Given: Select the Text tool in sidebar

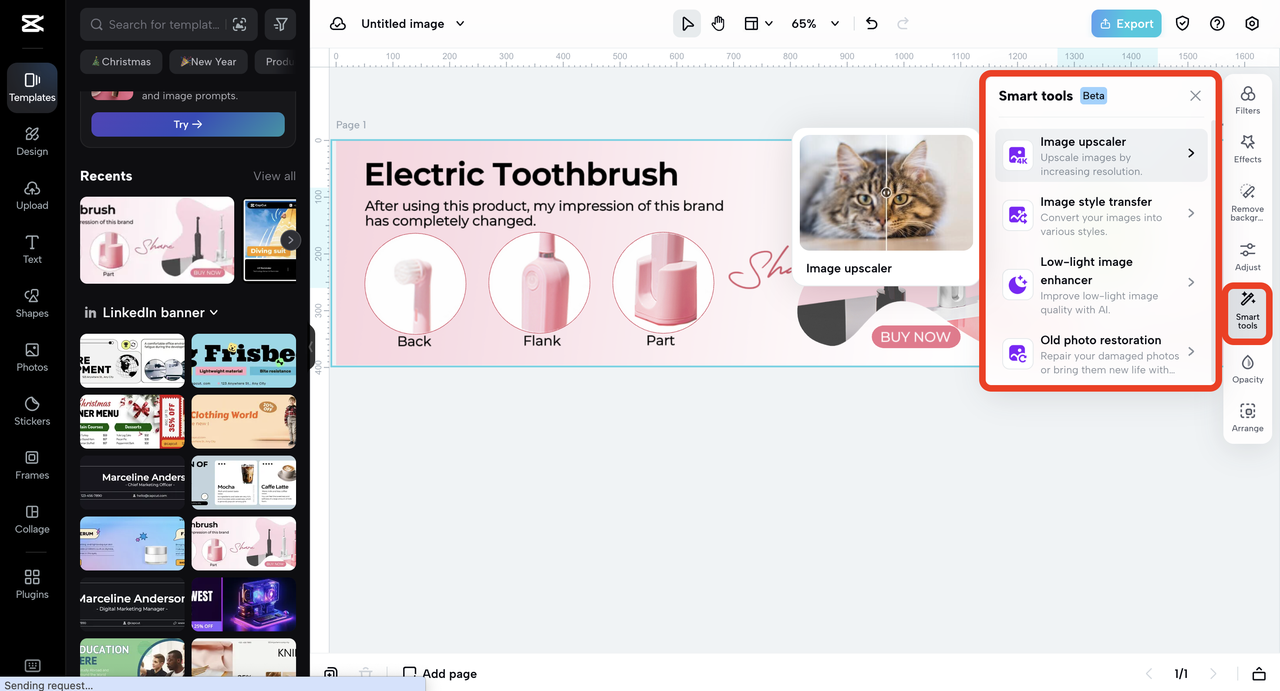Looking at the screenshot, I should (x=32, y=249).
